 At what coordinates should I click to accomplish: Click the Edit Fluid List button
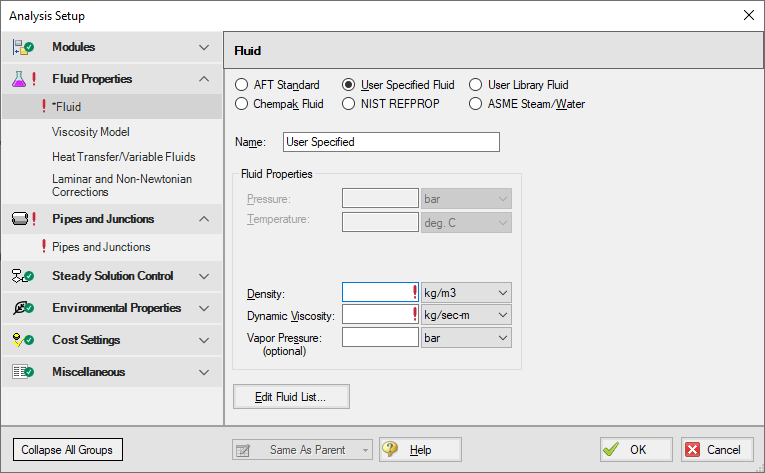(292, 397)
